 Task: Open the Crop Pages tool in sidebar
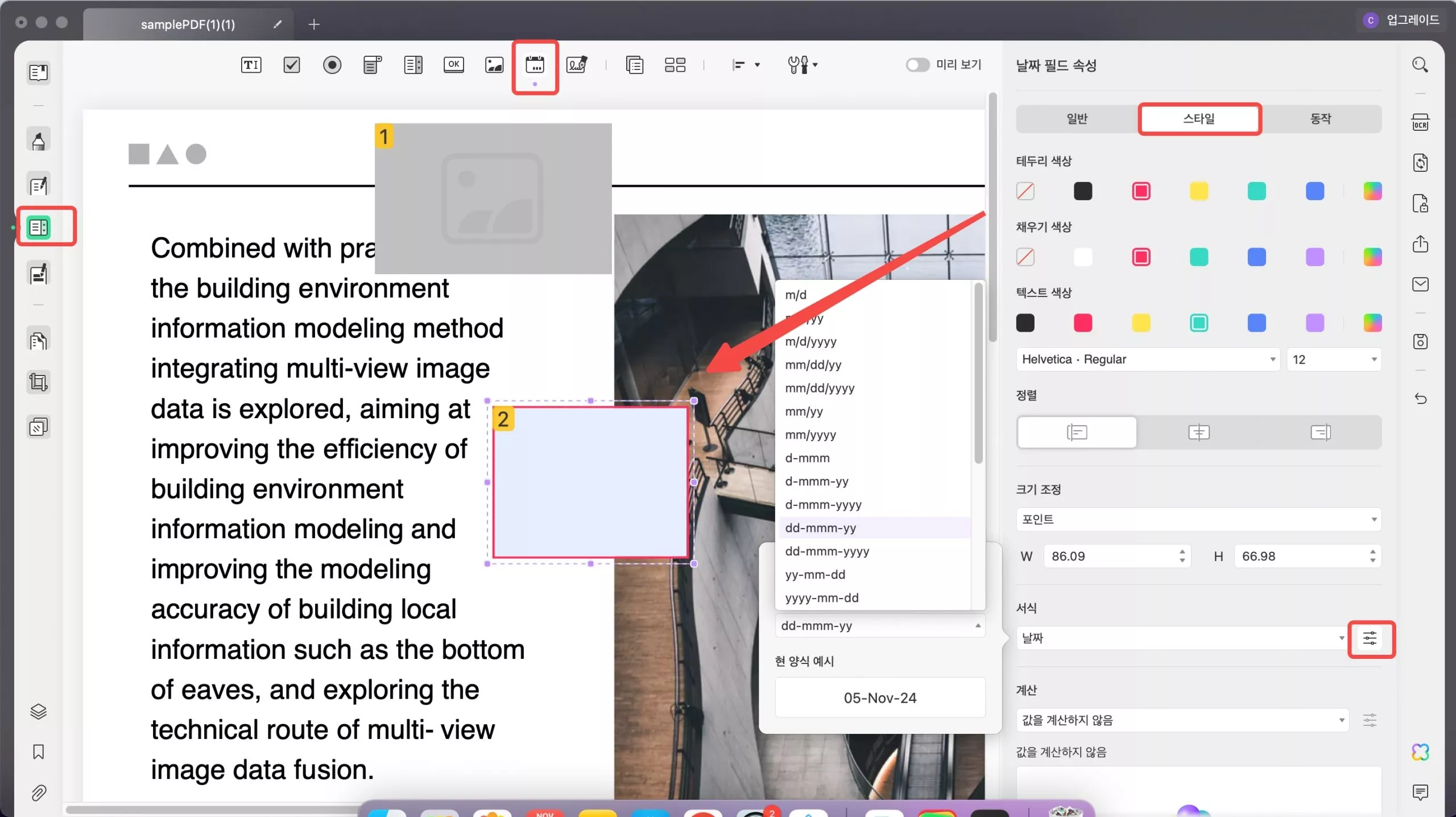click(x=39, y=382)
